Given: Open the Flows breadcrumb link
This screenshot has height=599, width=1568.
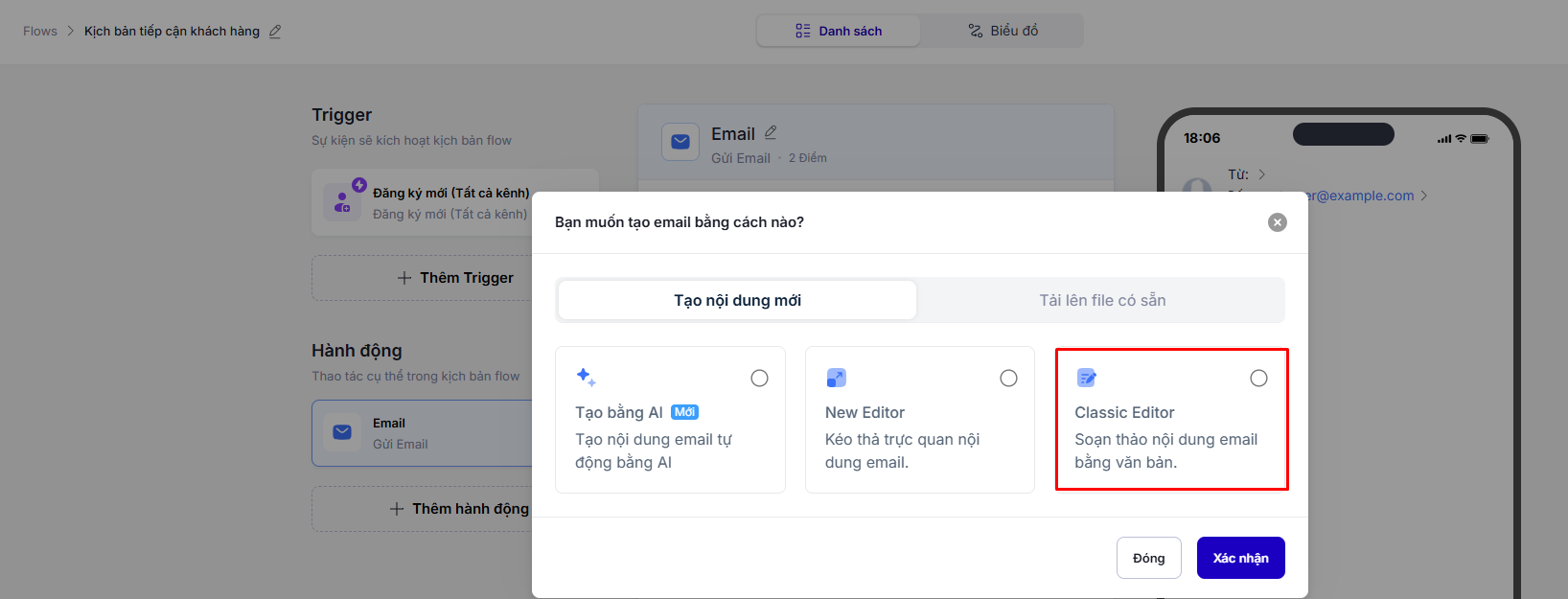Looking at the screenshot, I should pos(40,32).
